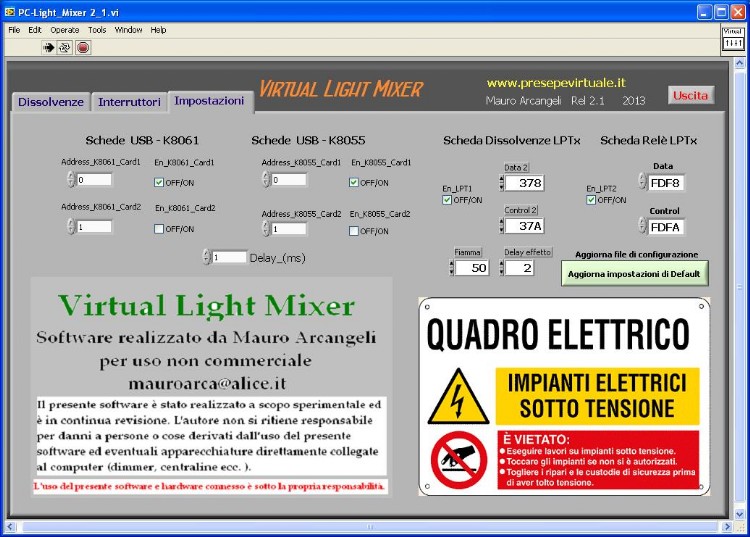Click the Delay effetto field showing 2
The width and height of the screenshot is (750, 537).
(519, 268)
